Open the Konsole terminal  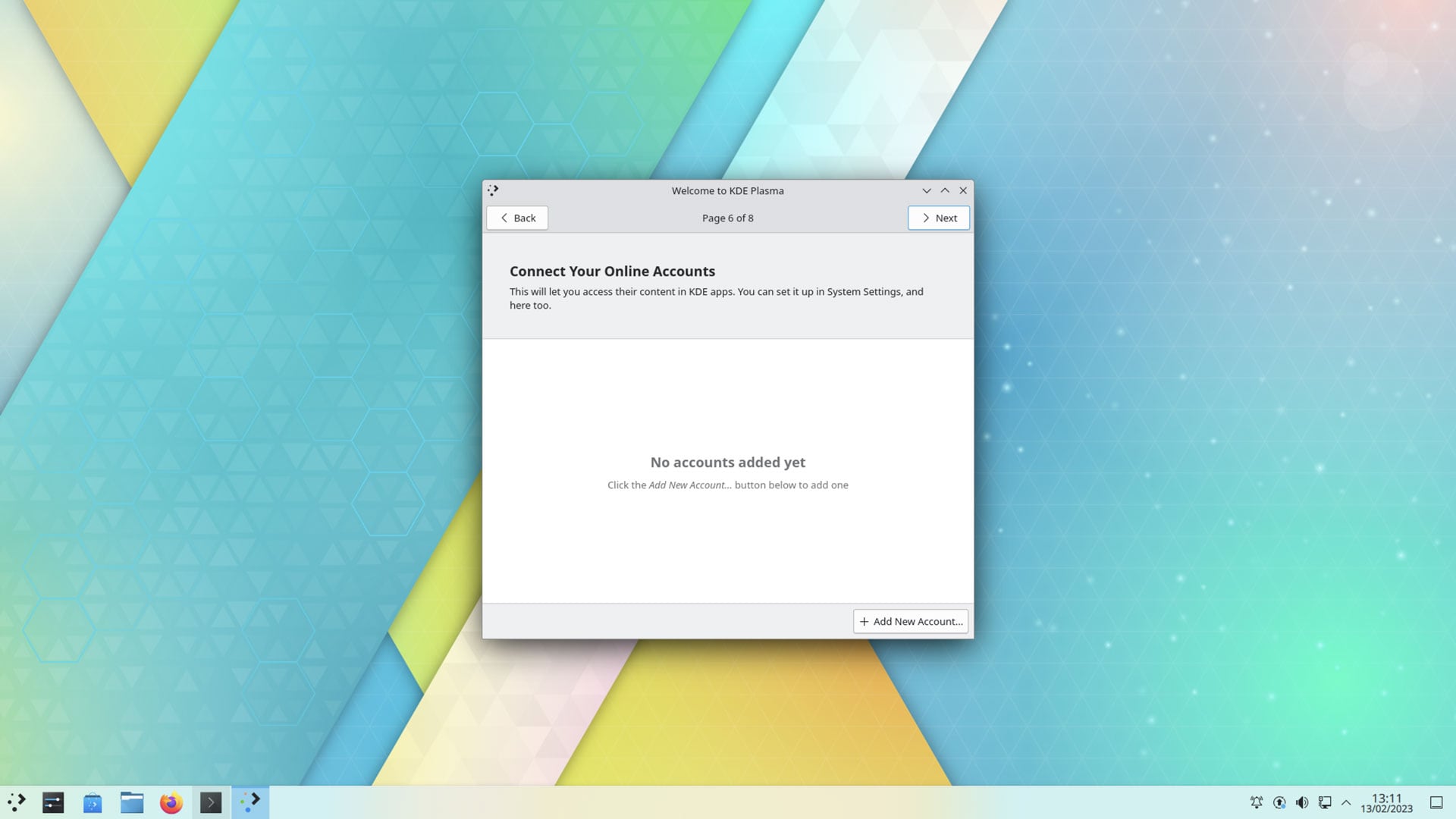[211, 802]
